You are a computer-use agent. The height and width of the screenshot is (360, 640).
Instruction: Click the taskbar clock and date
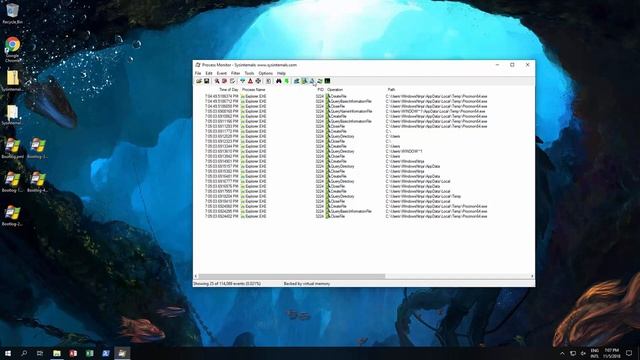coord(611,353)
